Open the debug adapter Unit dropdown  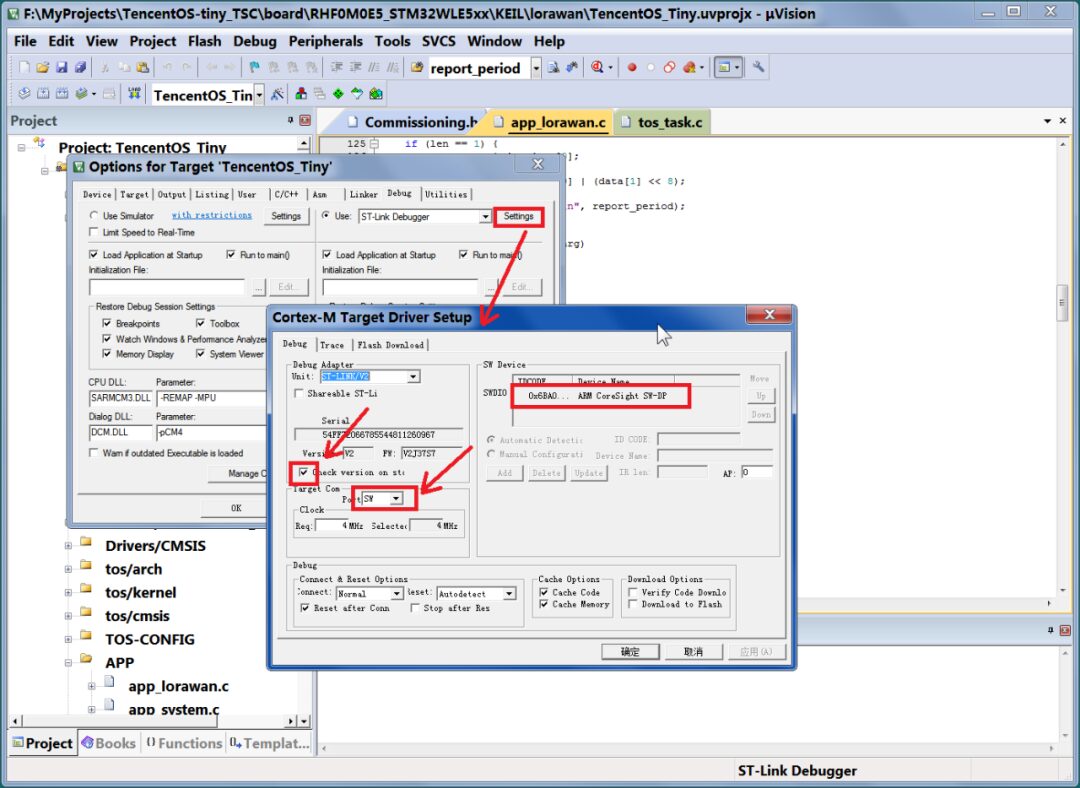pos(413,377)
